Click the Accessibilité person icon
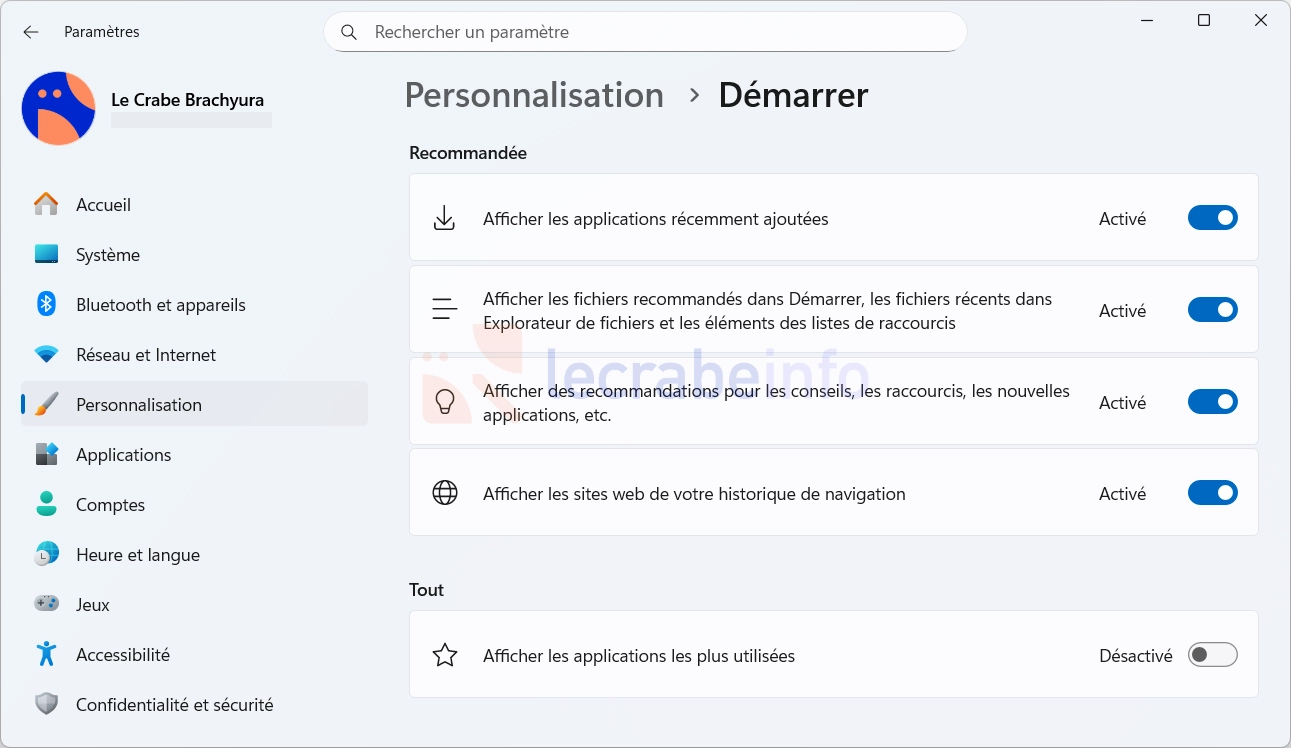Image resolution: width=1291 pixels, height=748 pixels. [46, 655]
